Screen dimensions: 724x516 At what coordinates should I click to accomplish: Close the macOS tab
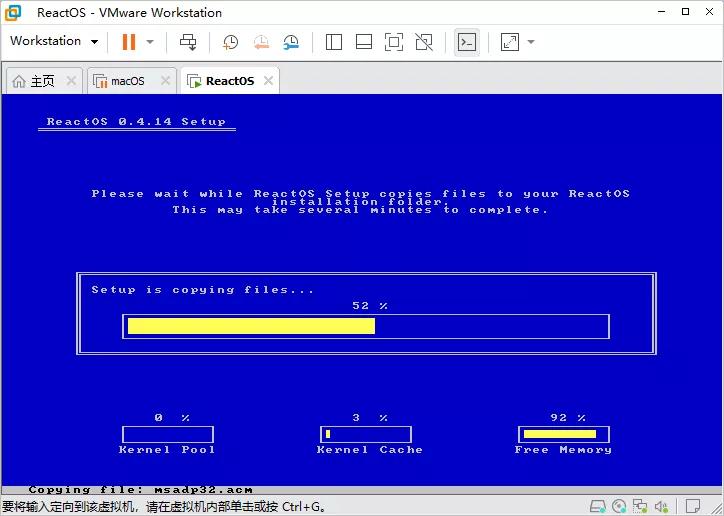pyautogui.click(x=165, y=81)
